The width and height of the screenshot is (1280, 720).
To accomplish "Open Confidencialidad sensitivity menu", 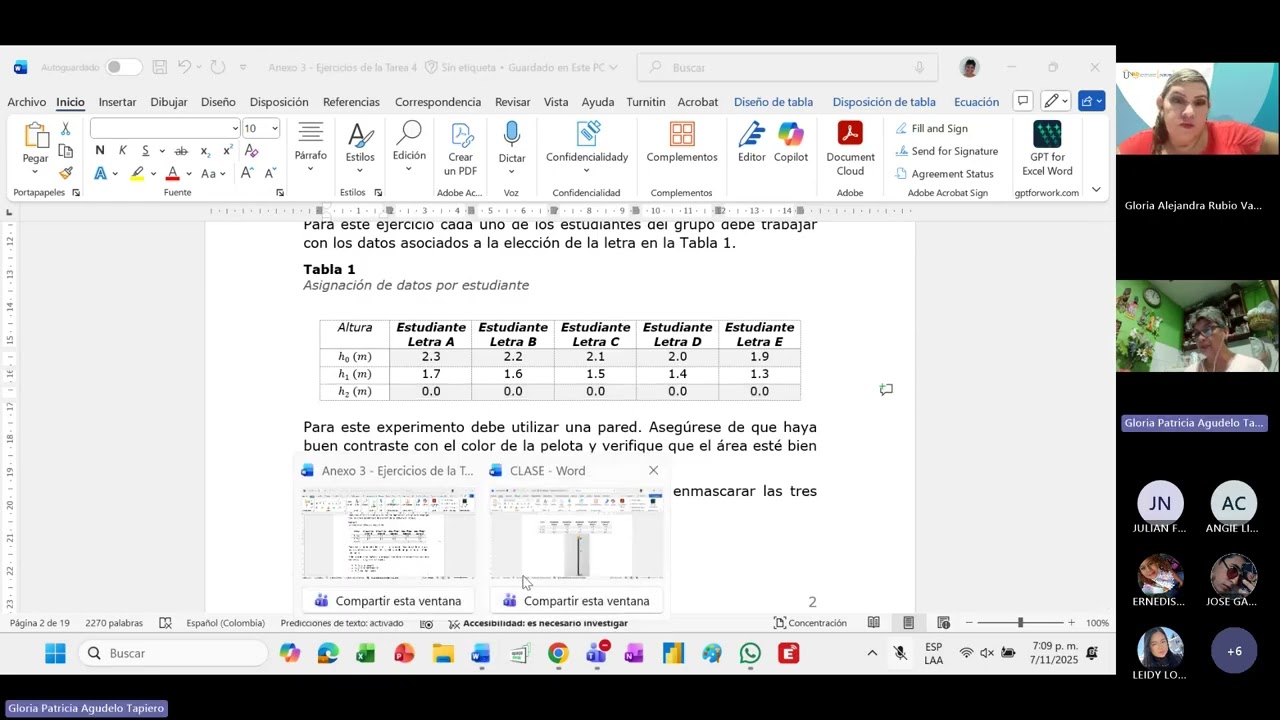I will (x=587, y=147).
